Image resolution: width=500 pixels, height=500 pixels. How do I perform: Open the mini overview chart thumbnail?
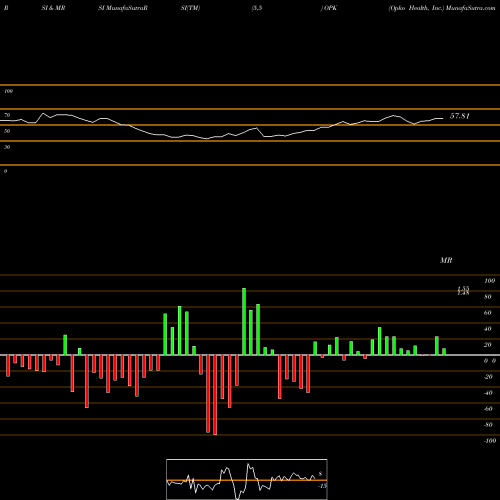[247, 479]
